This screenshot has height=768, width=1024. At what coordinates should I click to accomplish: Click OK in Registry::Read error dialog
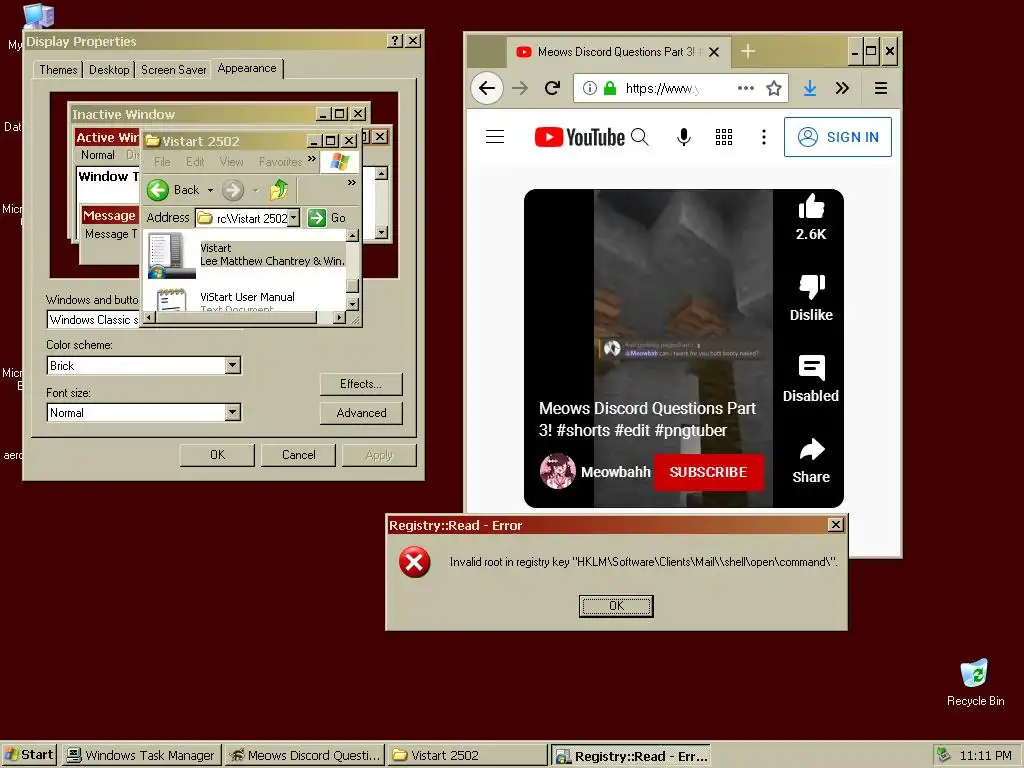(x=616, y=606)
